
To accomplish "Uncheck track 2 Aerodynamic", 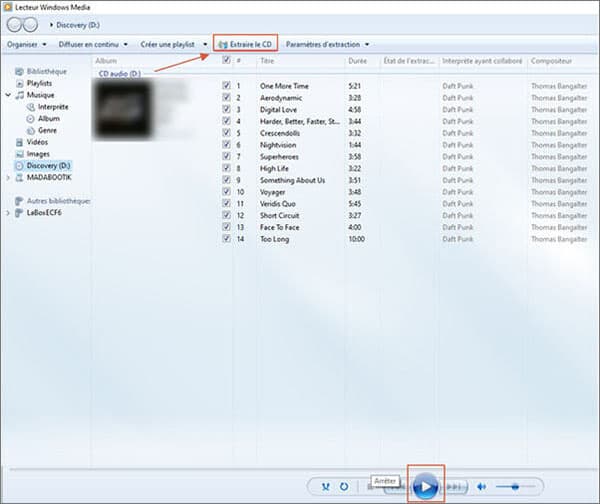I will (227, 97).
